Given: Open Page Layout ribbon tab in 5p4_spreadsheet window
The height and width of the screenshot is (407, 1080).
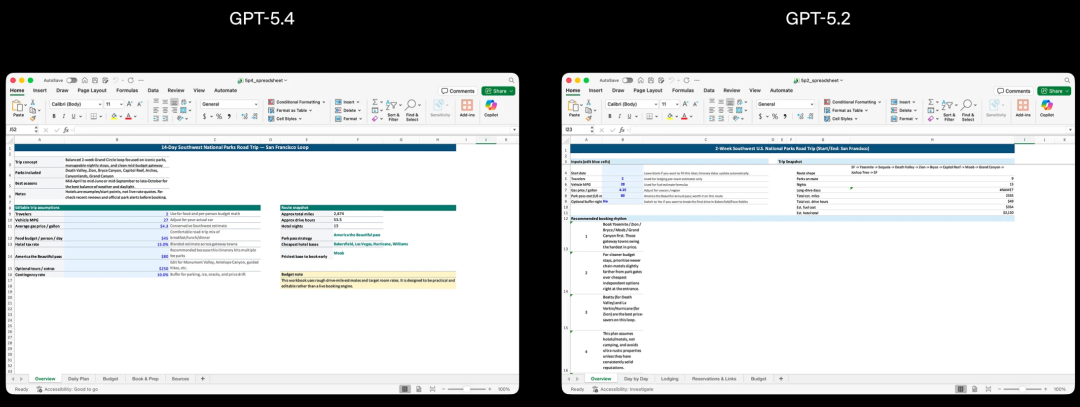Looking at the screenshot, I should pyautogui.click(x=92, y=90).
